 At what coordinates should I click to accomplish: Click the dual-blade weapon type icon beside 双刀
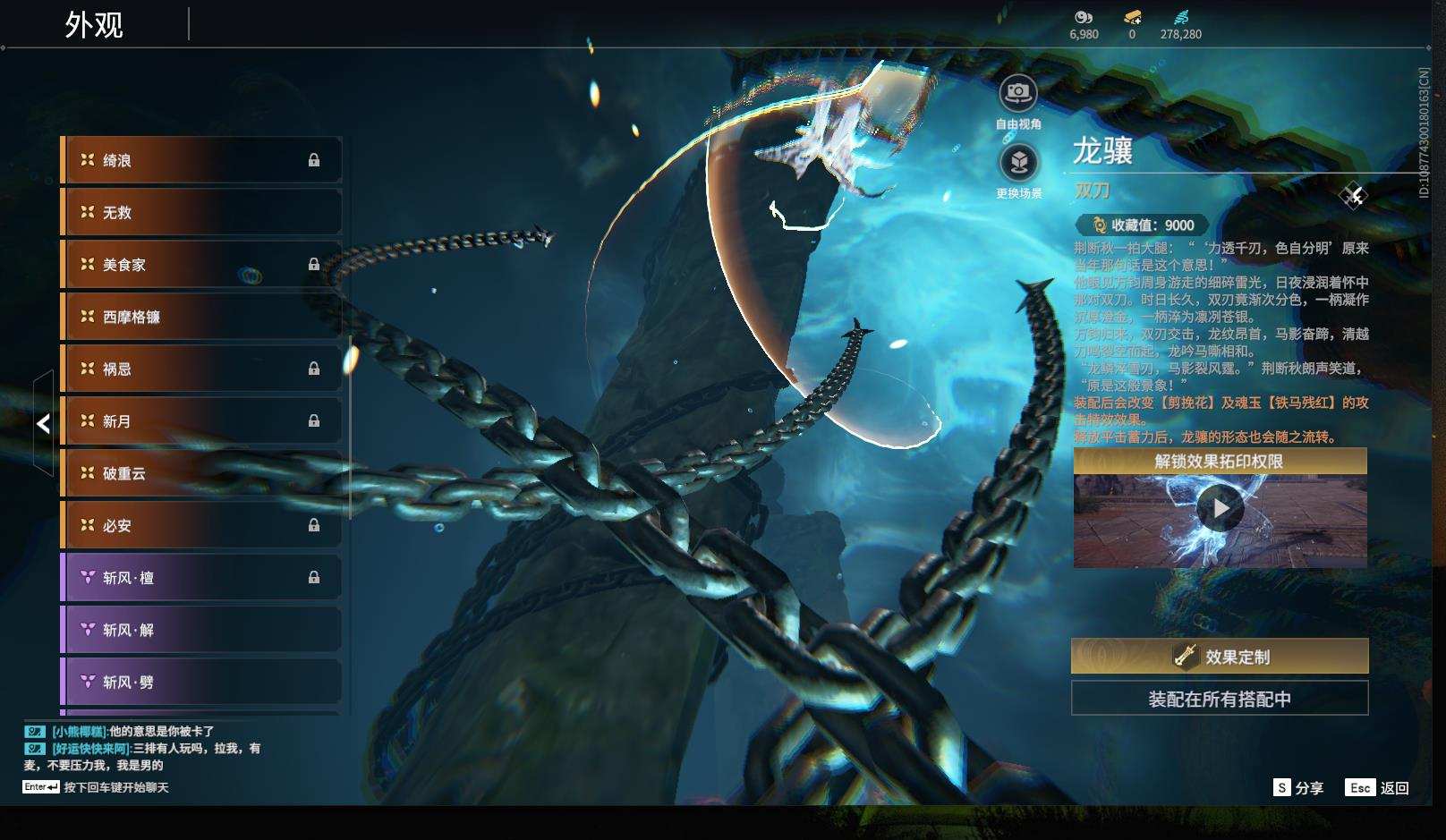1353,194
